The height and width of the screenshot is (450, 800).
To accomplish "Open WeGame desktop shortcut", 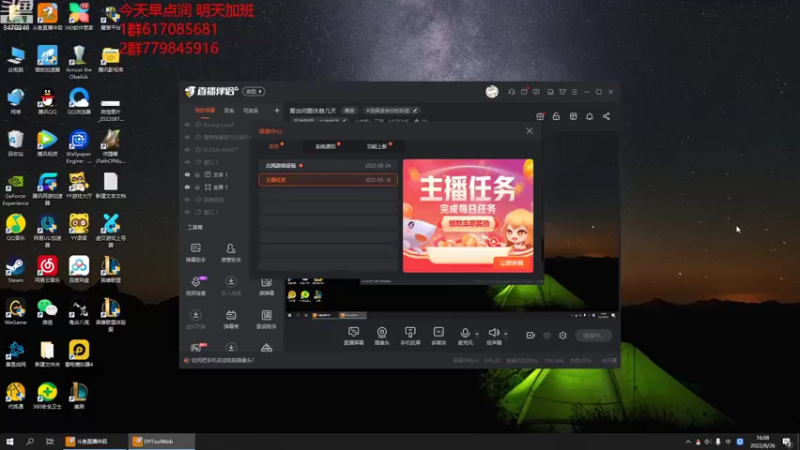I will (15, 313).
